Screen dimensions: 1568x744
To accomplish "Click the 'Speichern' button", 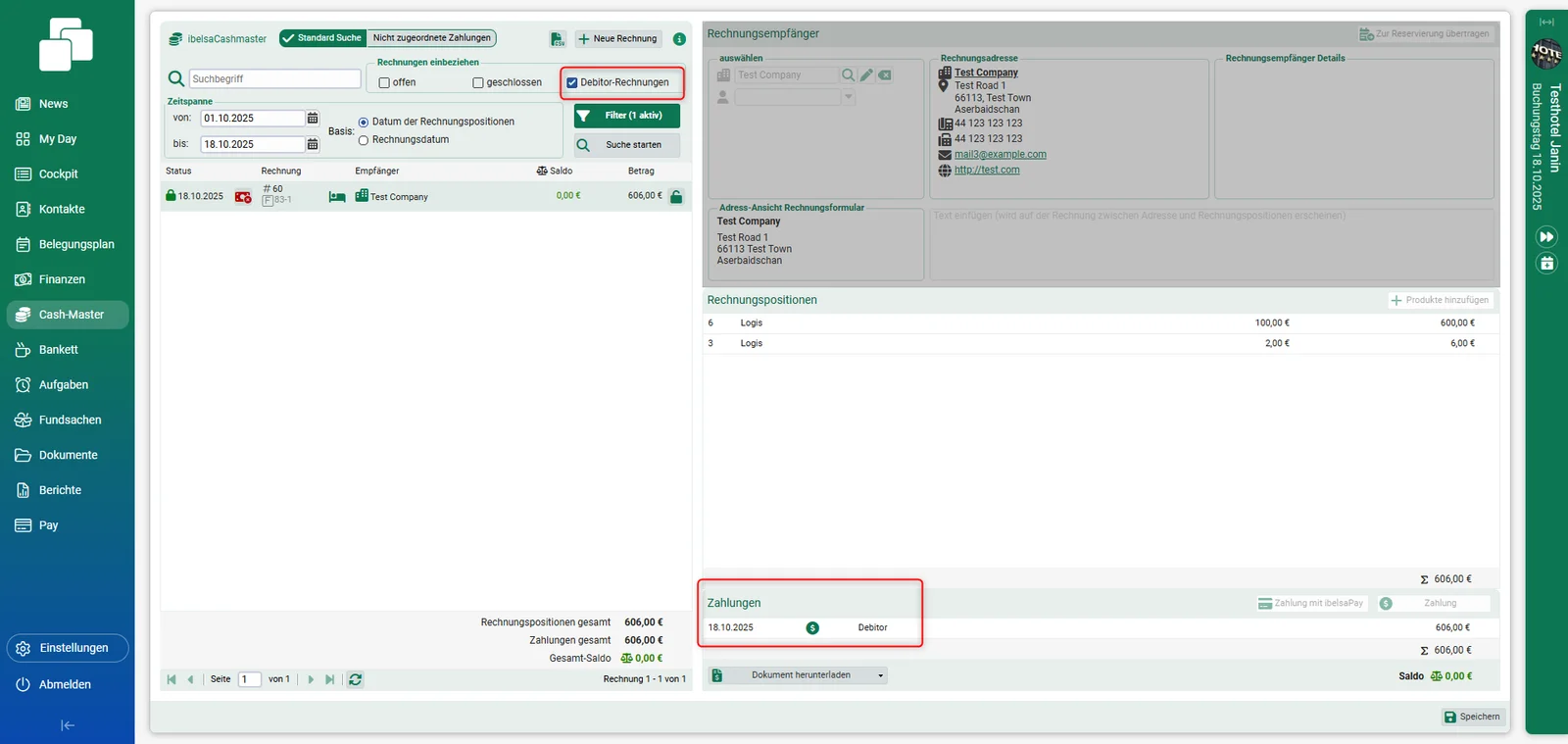I will click(x=1472, y=717).
